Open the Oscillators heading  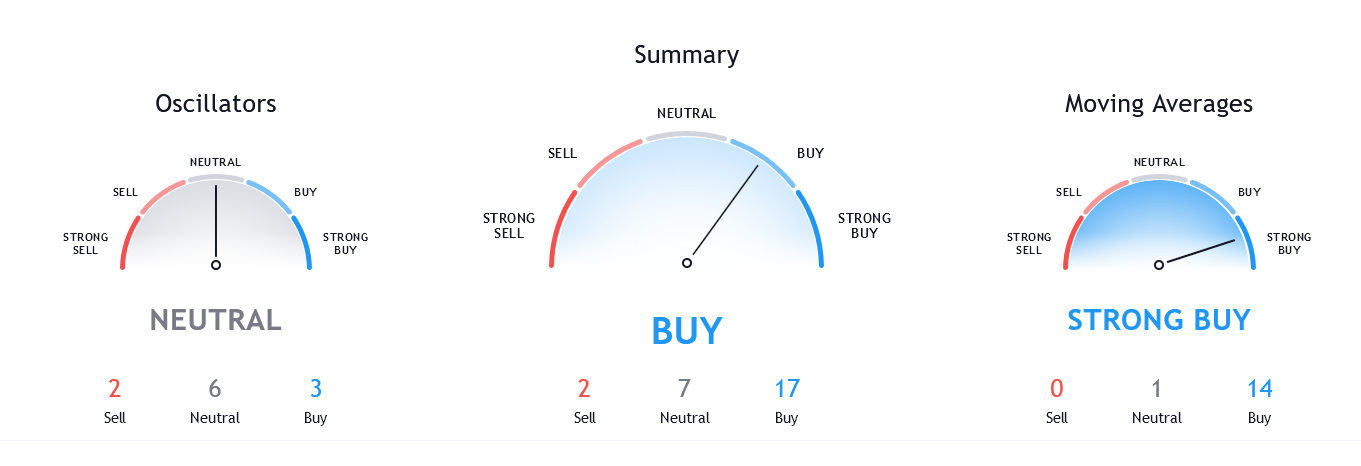point(216,103)
